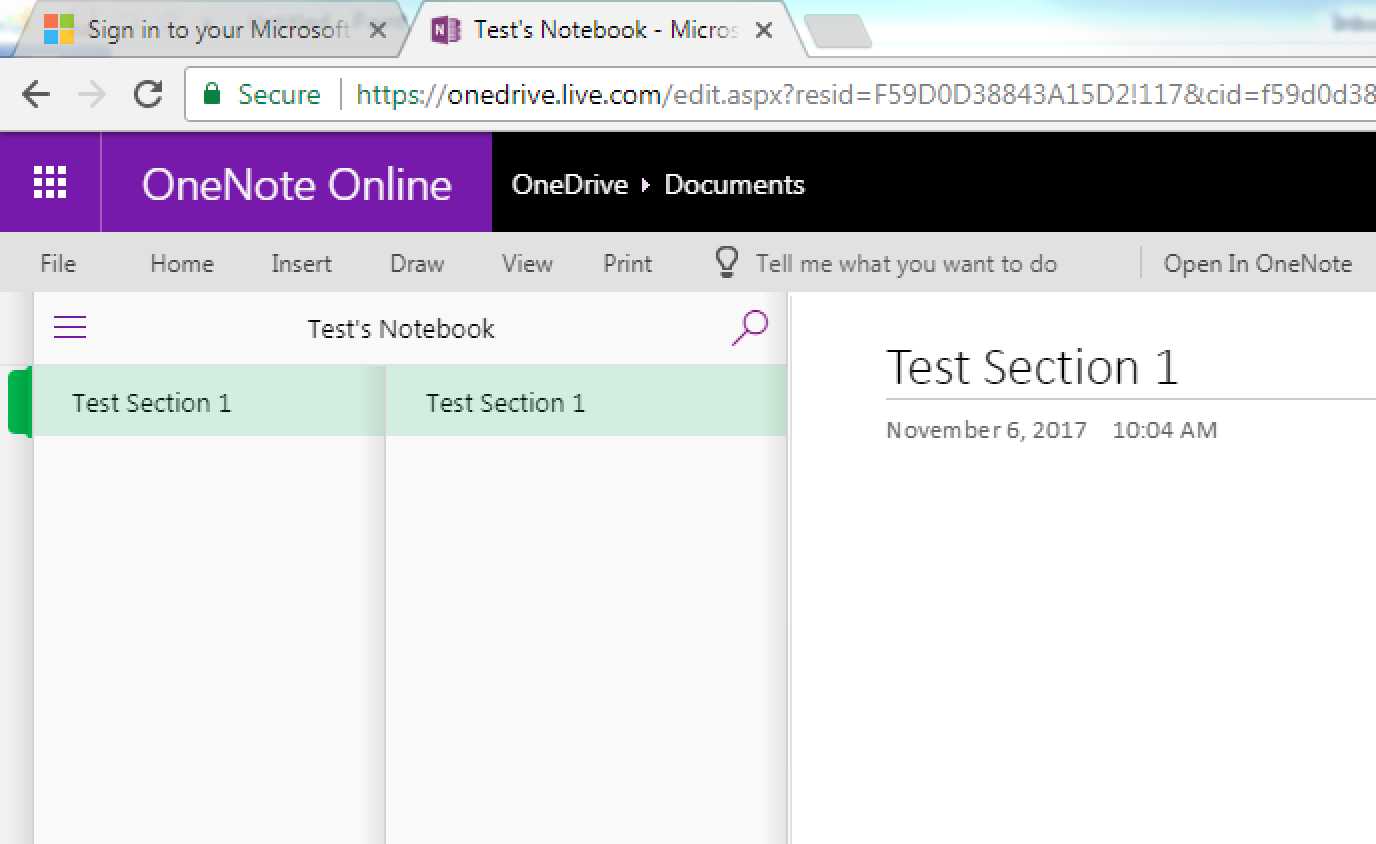1376x844 pixels.
Task: Select Test Section 1 in sections list
Action: click(x=209, y=402)
